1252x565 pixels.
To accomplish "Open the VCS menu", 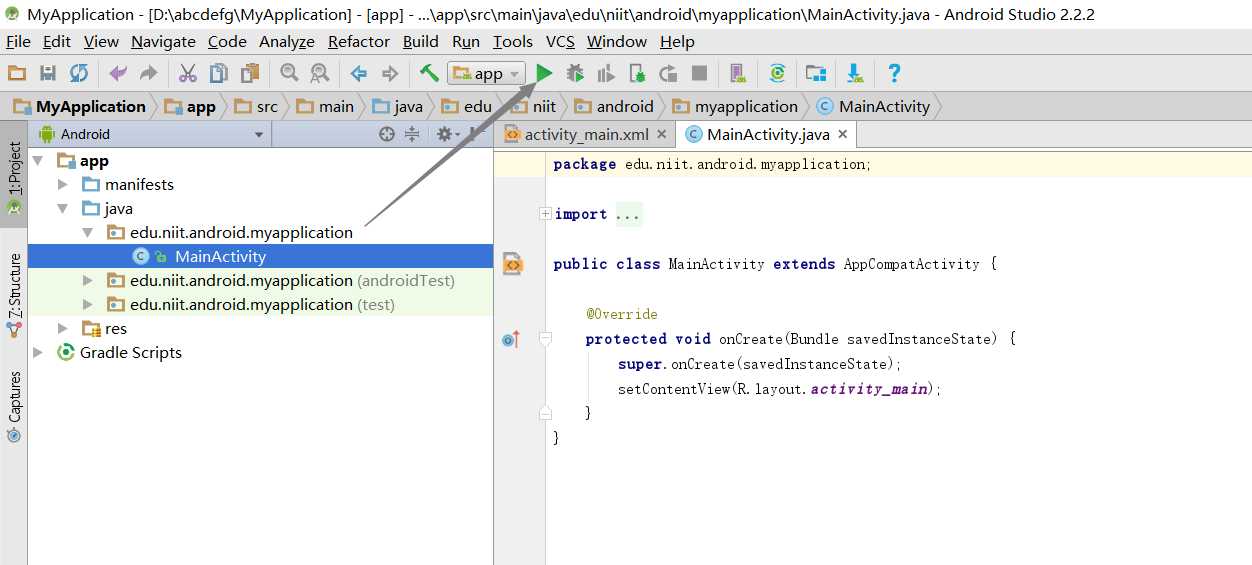I will 560,41.
